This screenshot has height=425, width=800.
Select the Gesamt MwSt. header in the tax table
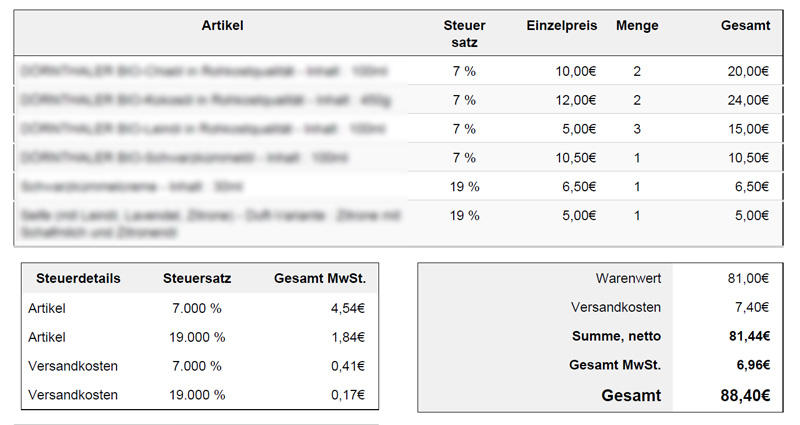pos(320,279)
